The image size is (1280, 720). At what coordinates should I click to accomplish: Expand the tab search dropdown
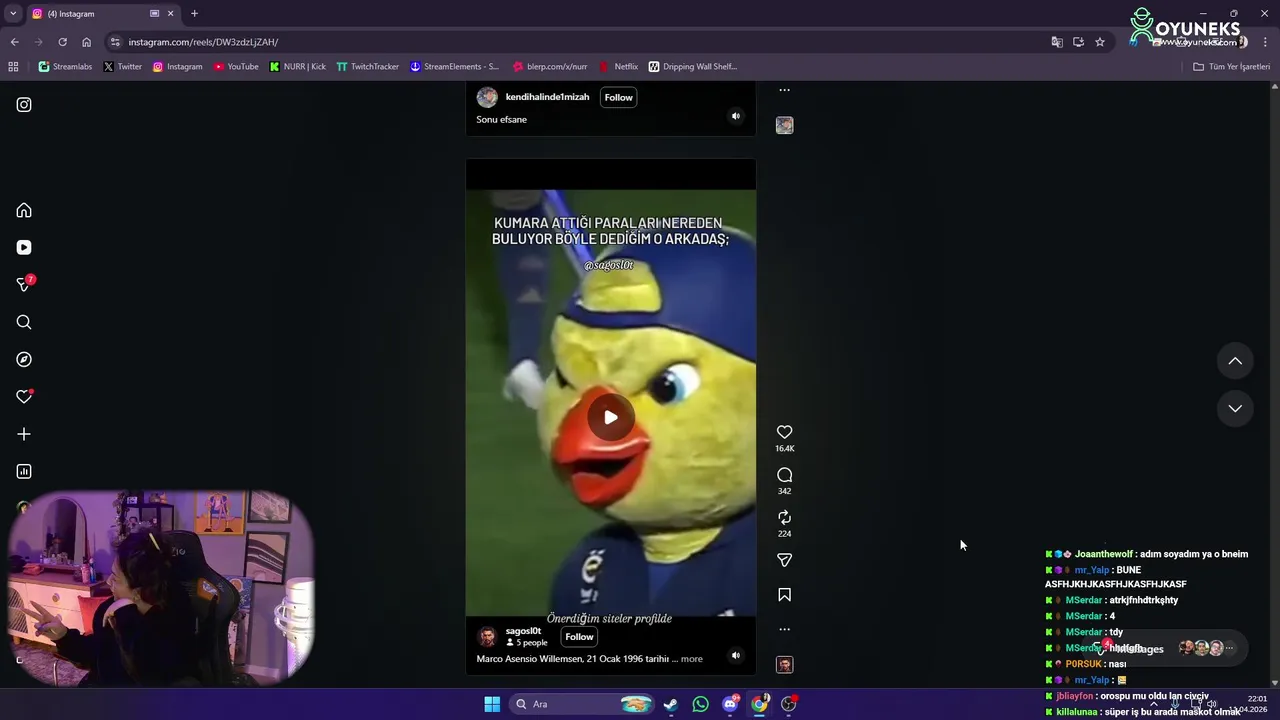pyautogui.click(x=13, y=14)
